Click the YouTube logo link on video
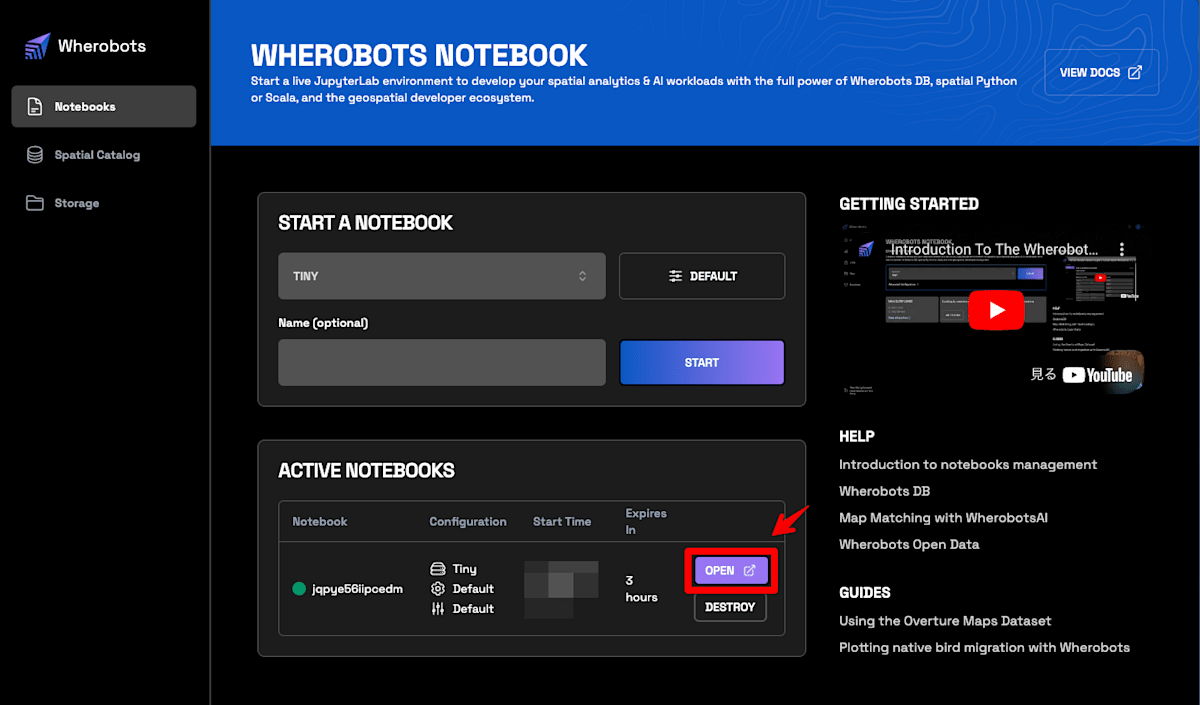1200x705 pixels. [x=1097, y=375]
